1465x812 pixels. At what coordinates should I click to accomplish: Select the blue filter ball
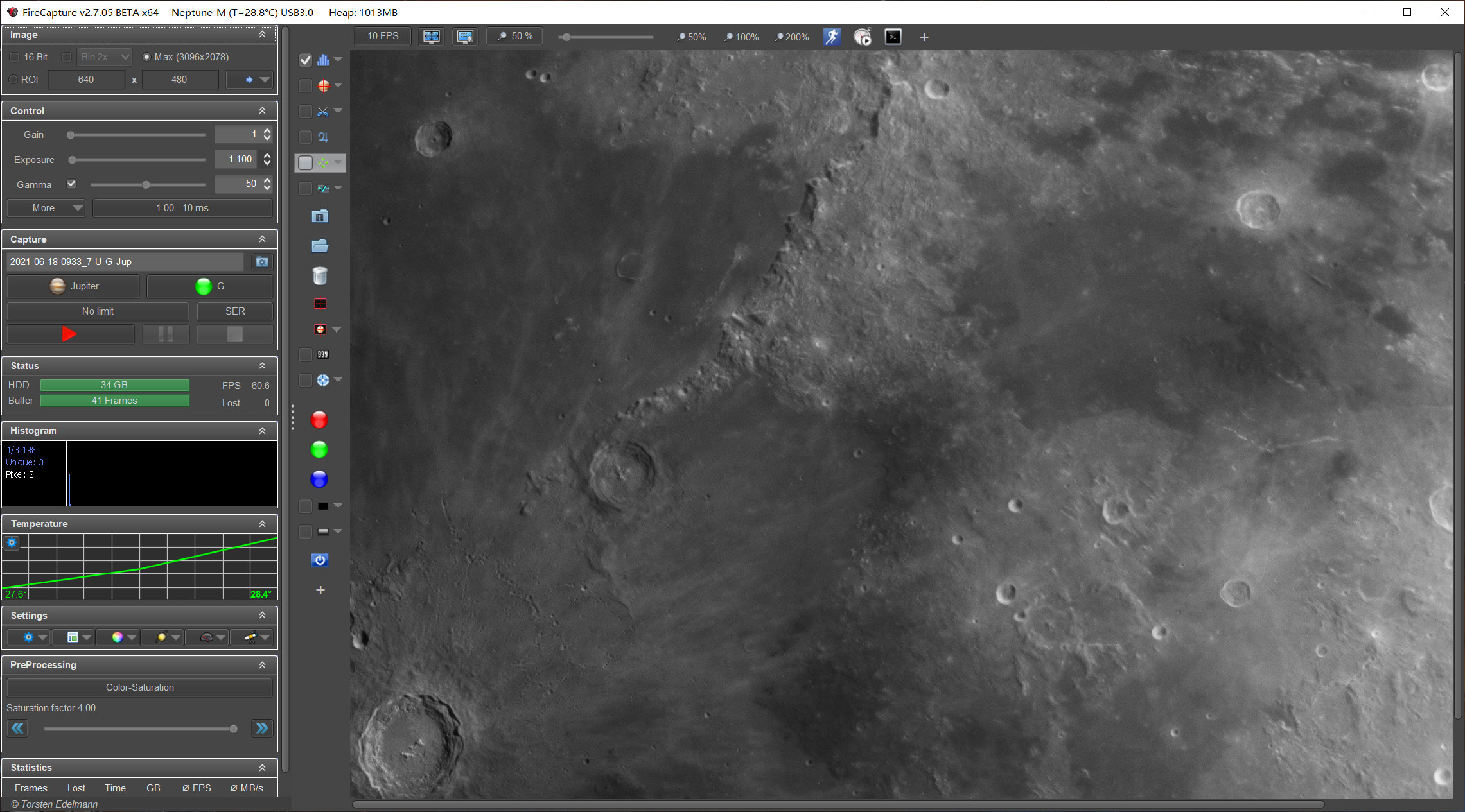[319, 479]
